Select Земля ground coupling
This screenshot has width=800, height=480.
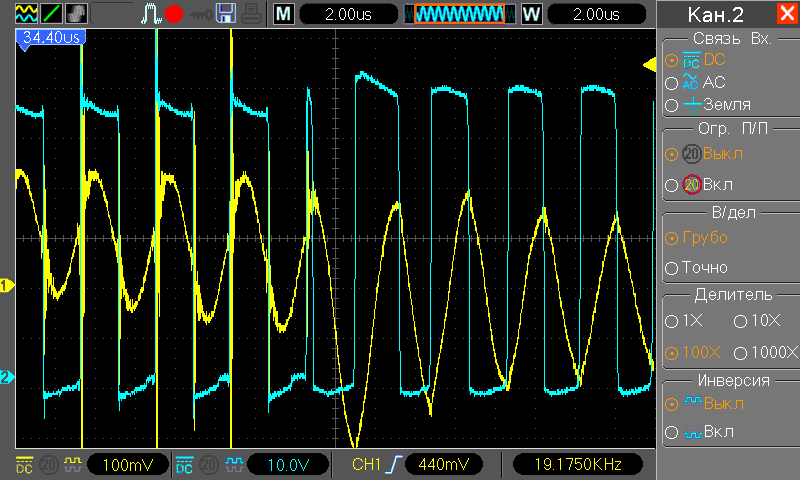(714, 105)
